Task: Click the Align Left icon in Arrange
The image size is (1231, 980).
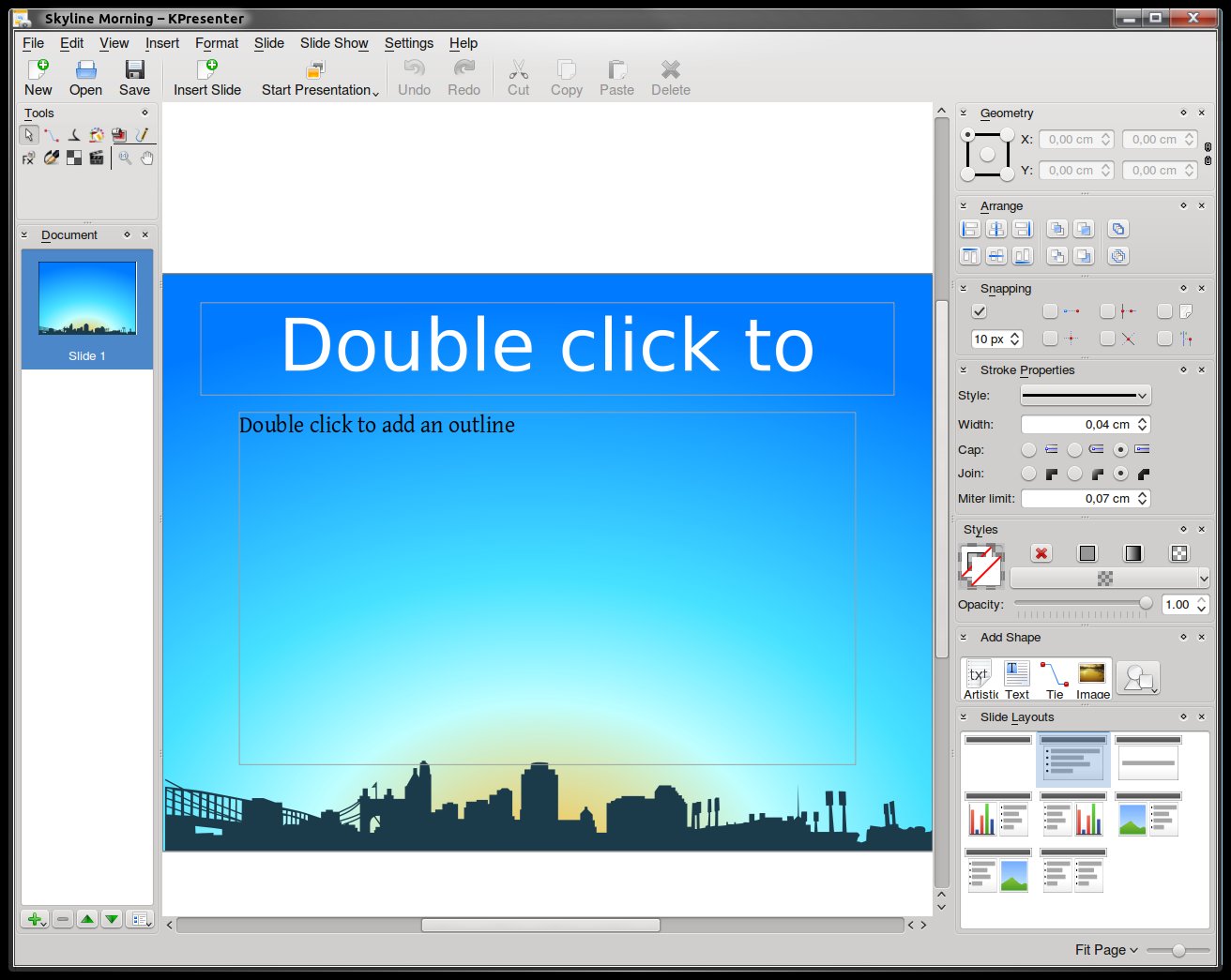Action: pos(970,229)
